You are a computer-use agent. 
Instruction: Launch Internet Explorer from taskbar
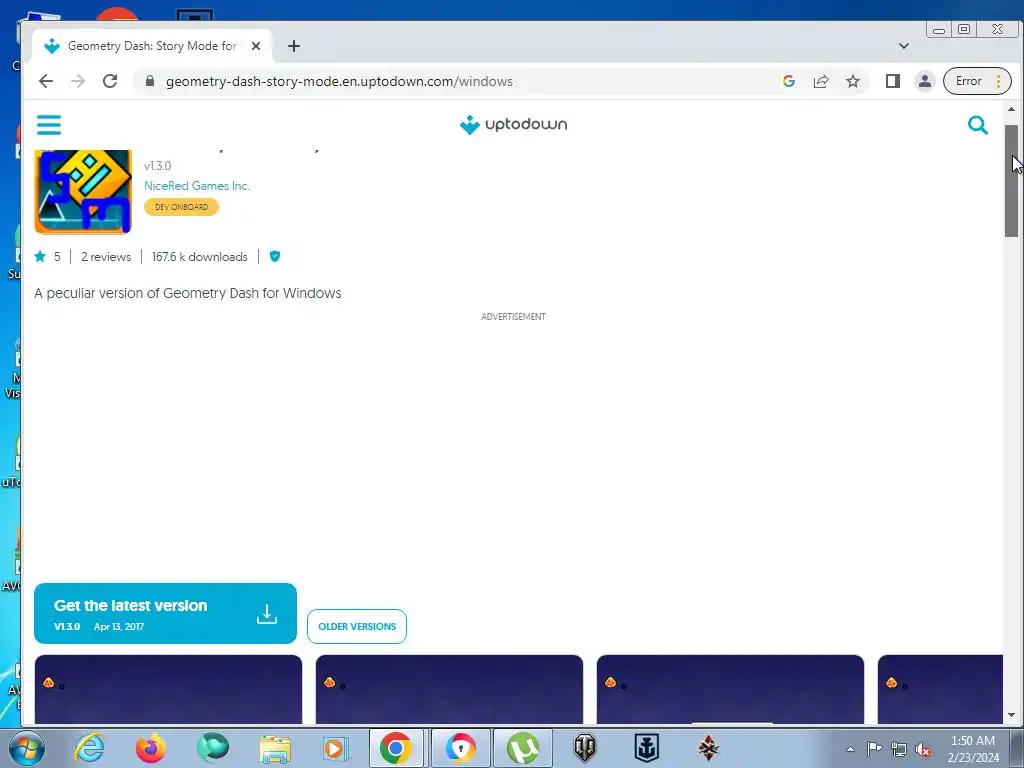(89, 748)
